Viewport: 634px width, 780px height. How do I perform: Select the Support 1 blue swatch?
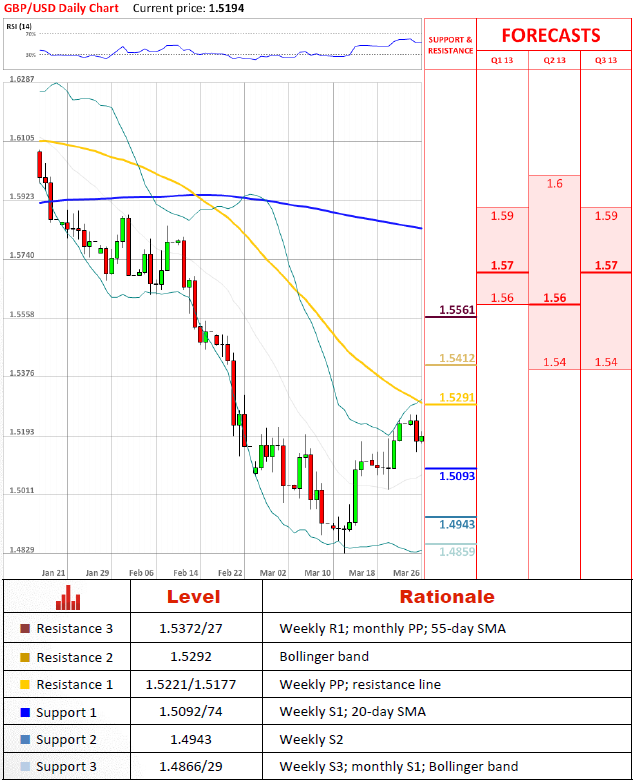point(25,712)
